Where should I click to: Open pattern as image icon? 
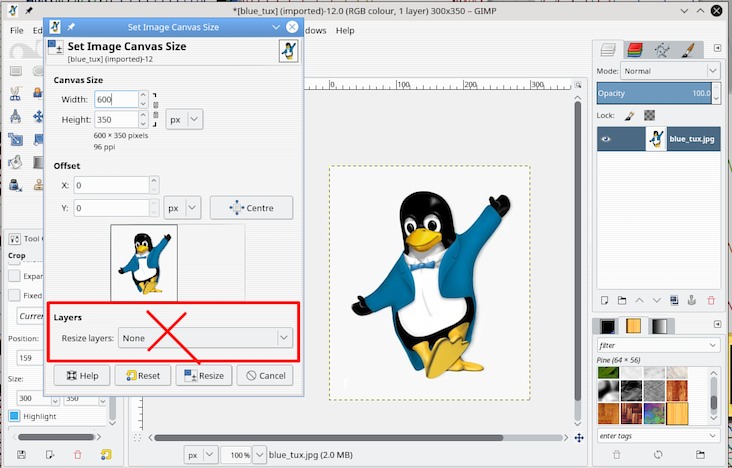(x=700, y=454)
